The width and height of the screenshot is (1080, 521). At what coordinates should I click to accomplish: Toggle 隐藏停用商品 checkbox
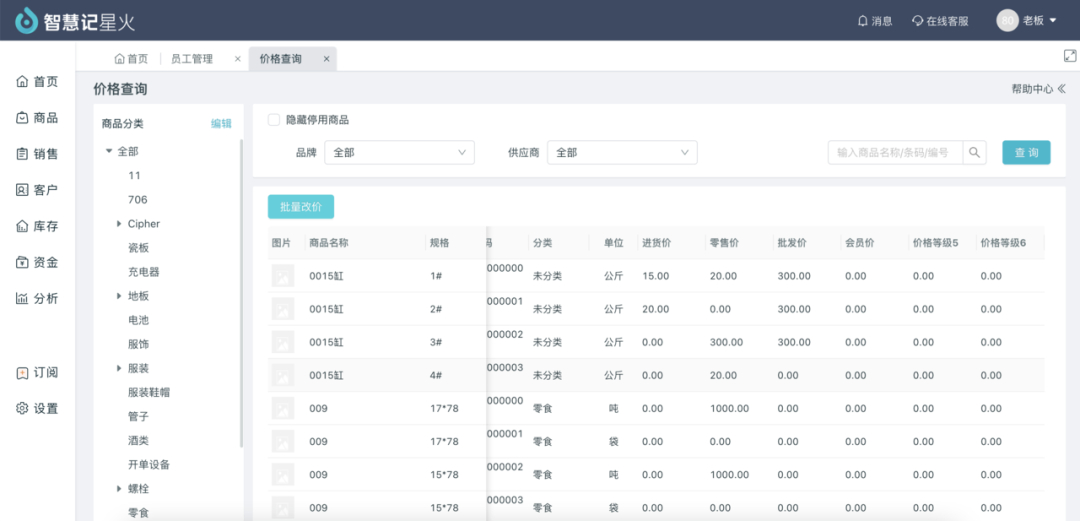pos(274,120)
